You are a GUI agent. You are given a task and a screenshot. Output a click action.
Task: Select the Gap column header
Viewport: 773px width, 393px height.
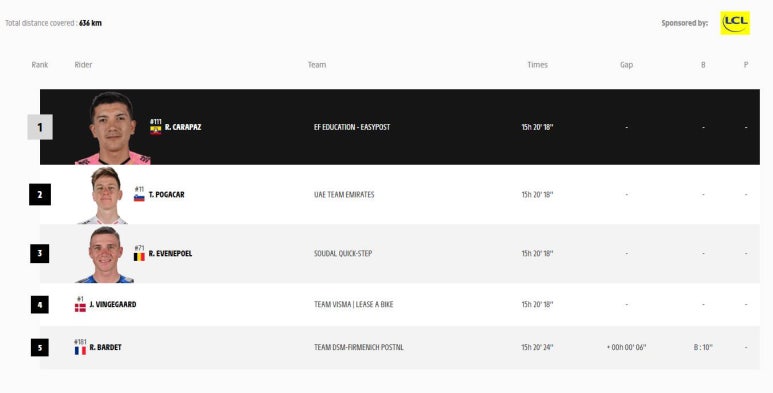(x=627, y=65)
